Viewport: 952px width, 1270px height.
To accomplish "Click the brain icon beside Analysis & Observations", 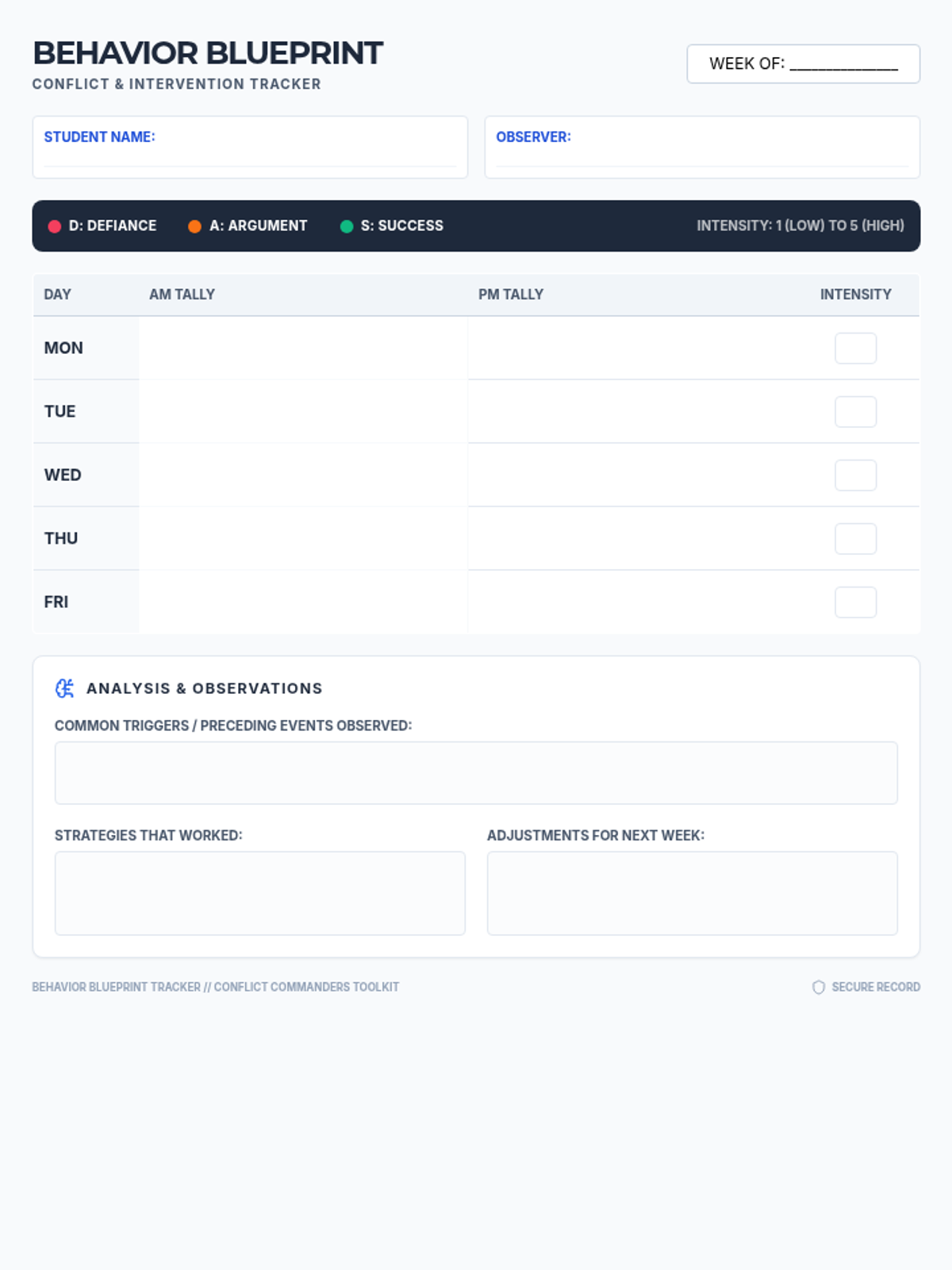I will [64, 688].
